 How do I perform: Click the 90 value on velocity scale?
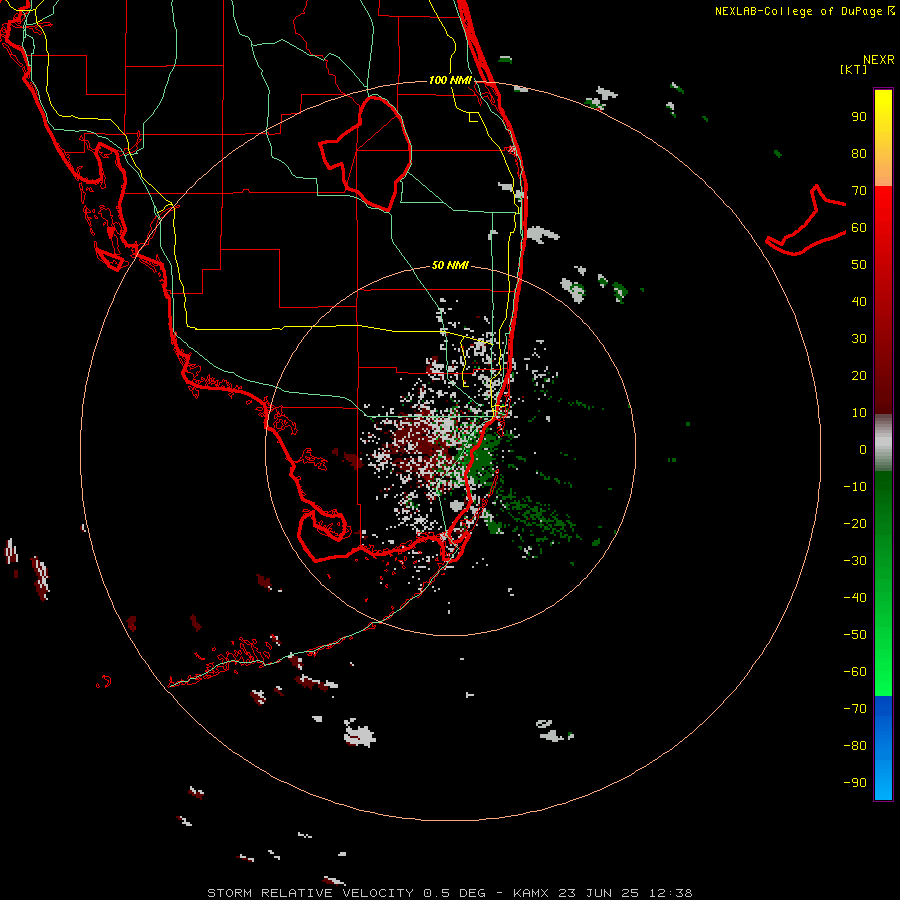pos(859,117)
